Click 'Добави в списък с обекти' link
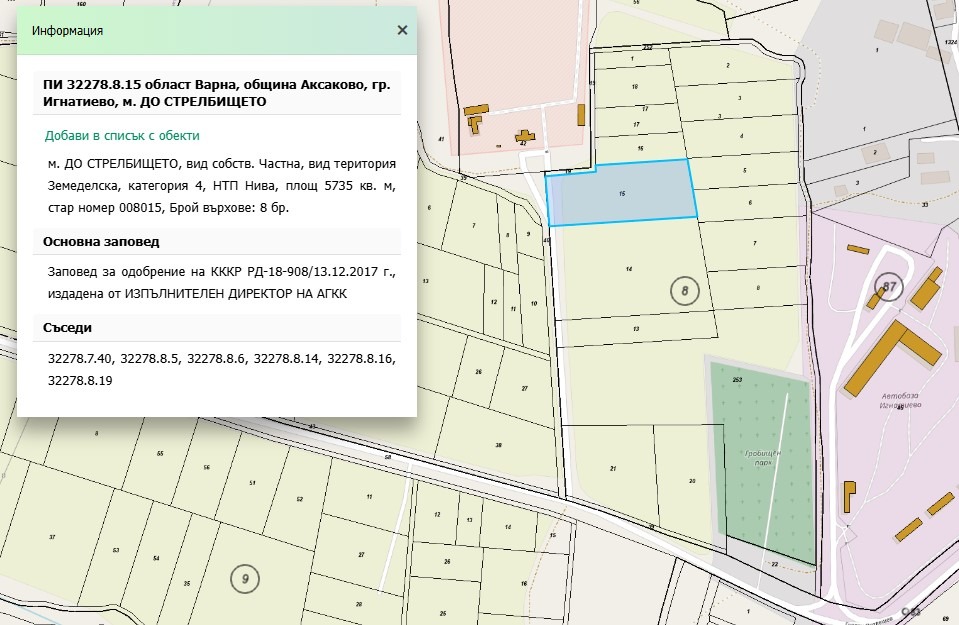959x625 pixels. pos(122,136)
